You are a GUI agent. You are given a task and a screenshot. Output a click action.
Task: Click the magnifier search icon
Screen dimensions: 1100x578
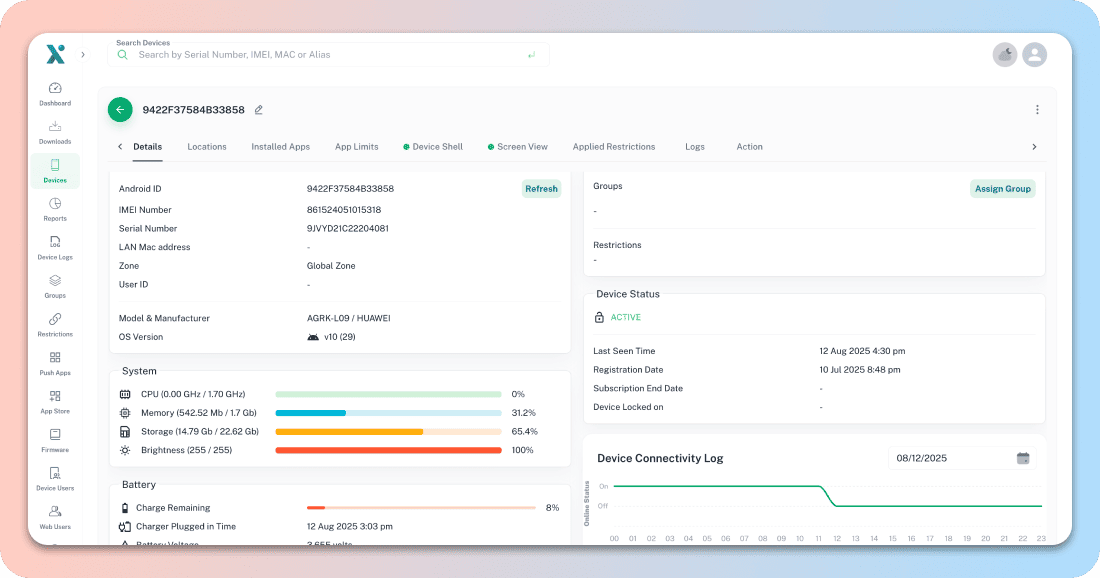123,55
